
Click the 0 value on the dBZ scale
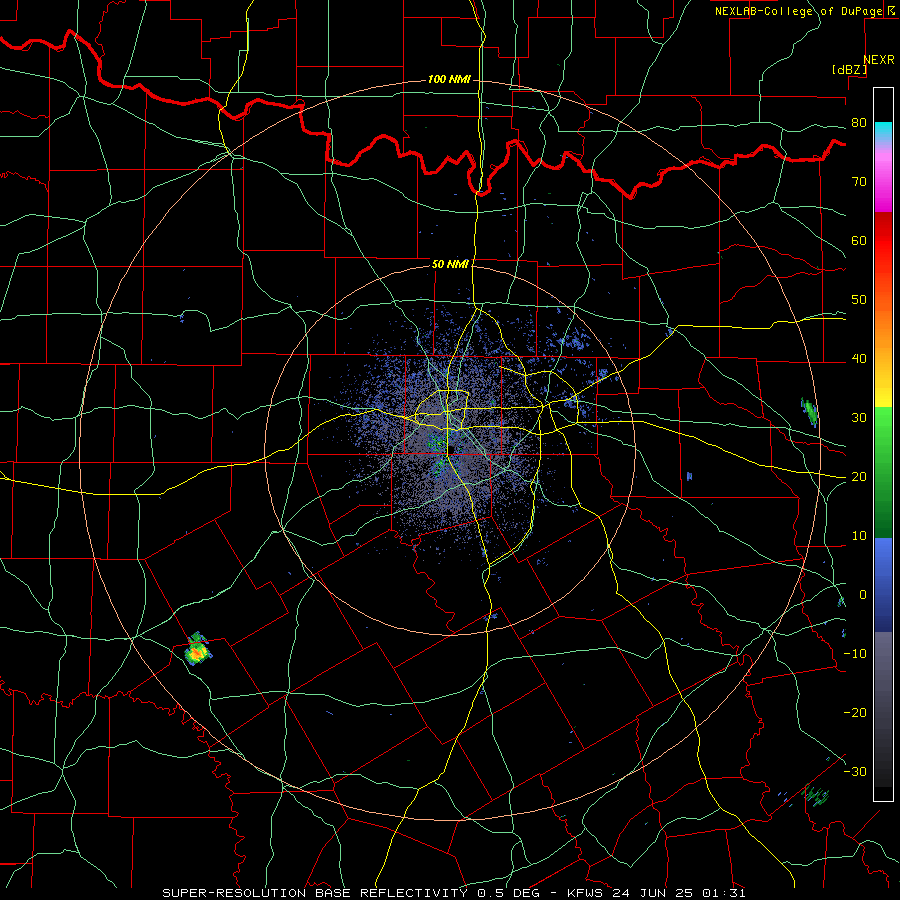point(863,595)
